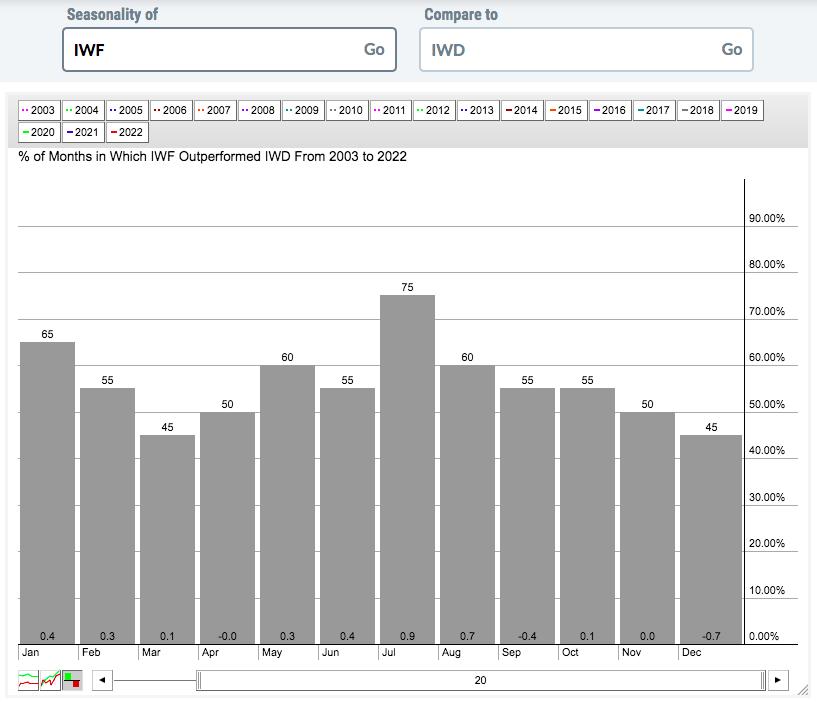This screenshot has width=817, height=703.
Task: Toggle the 2019 year legend
Action: [741, 110]
